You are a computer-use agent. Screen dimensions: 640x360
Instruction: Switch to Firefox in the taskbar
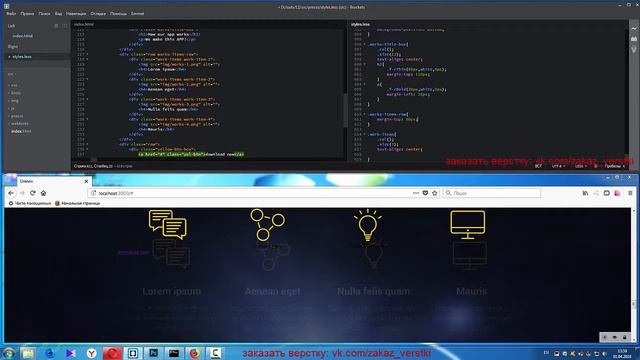[195, 353]
